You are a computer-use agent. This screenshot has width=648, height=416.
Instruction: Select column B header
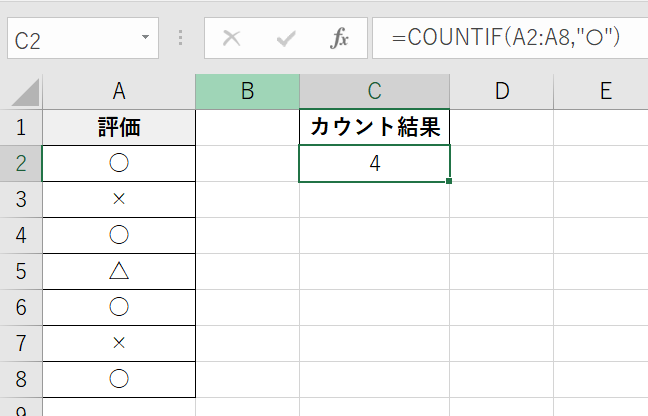coord(247,91)
